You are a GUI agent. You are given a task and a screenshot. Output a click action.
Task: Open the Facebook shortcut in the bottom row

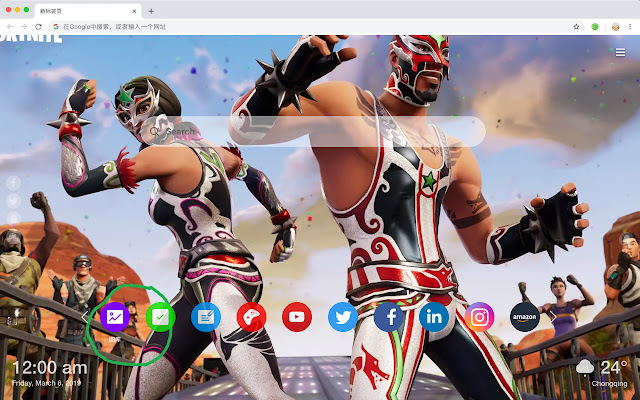389,317
